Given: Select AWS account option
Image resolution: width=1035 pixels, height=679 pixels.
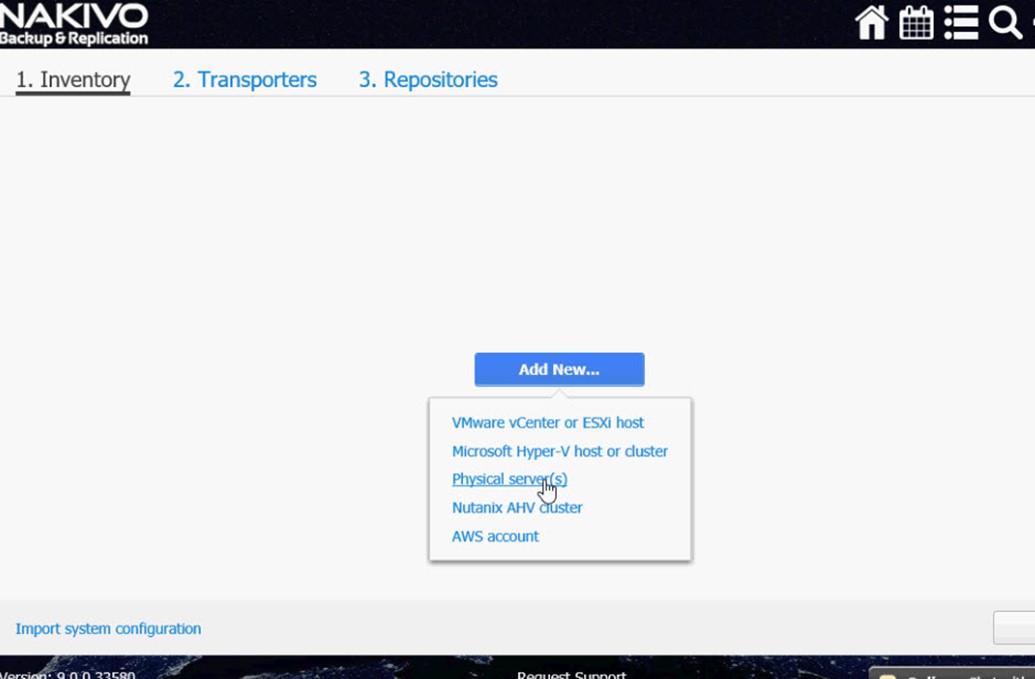Looking at the screenshot, I should (x=495, y=536).
